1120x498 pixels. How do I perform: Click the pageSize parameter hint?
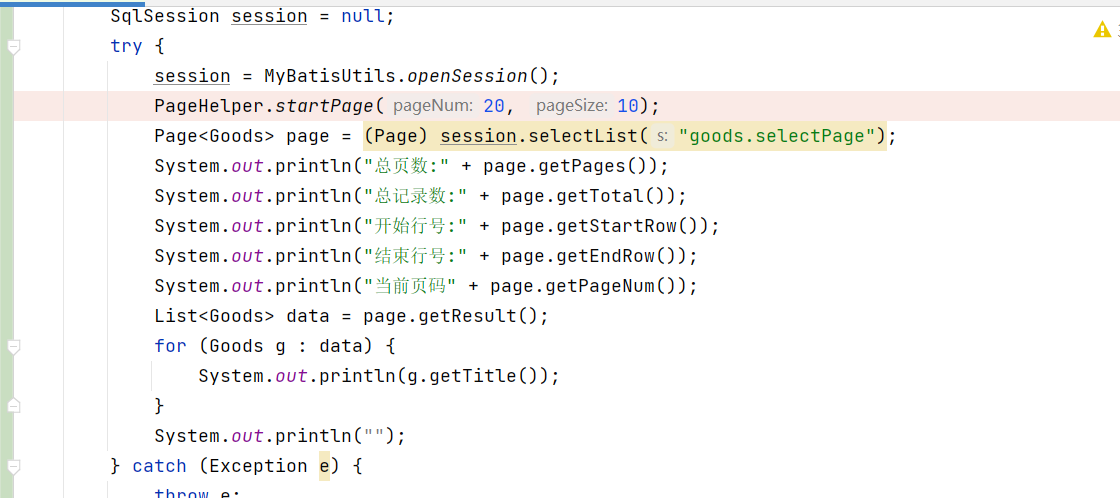(x=571, y=106)
